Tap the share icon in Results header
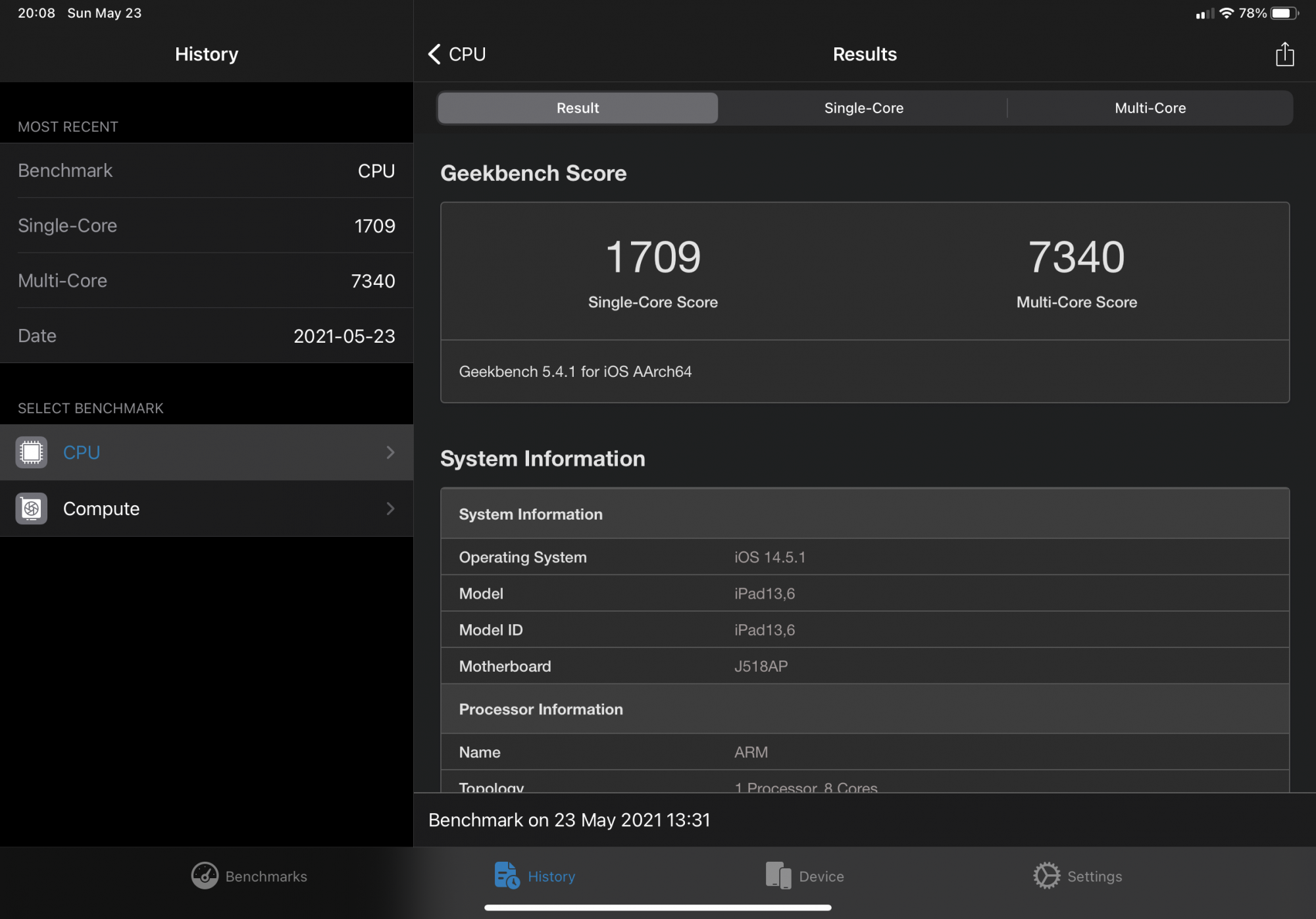This screenshot has height=919, width=1316. 1284,55
